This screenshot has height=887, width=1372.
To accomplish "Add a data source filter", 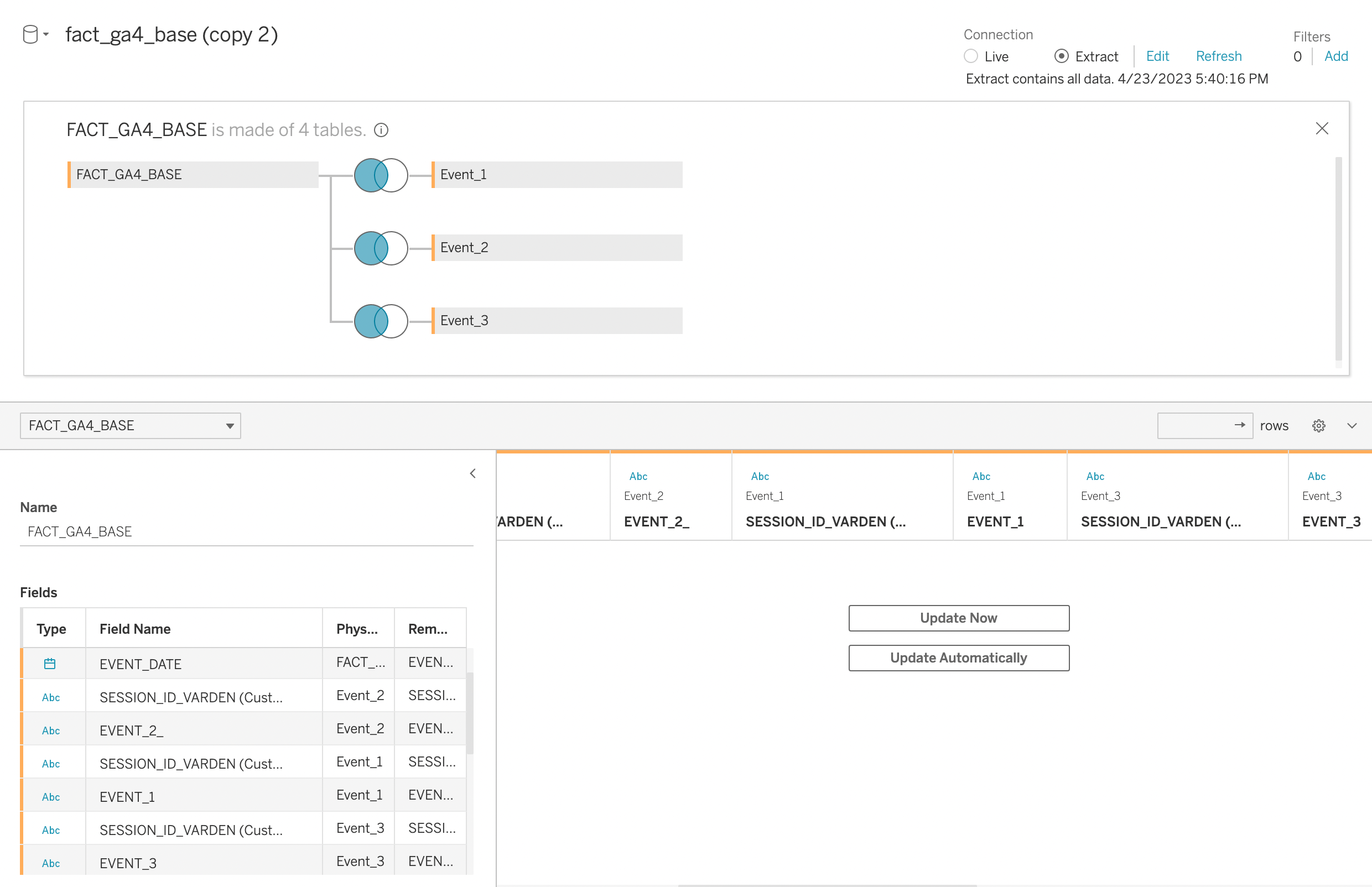I will (1335, 56).
